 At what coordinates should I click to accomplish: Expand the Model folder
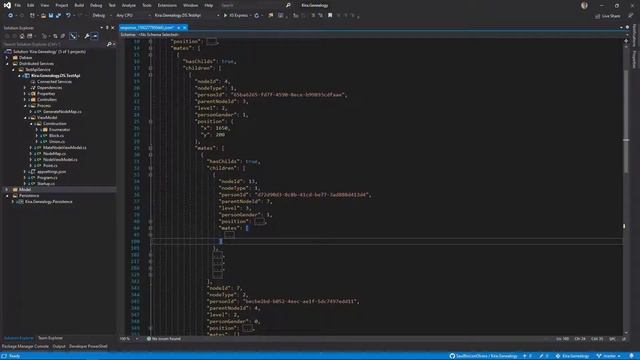coord(7,189)
